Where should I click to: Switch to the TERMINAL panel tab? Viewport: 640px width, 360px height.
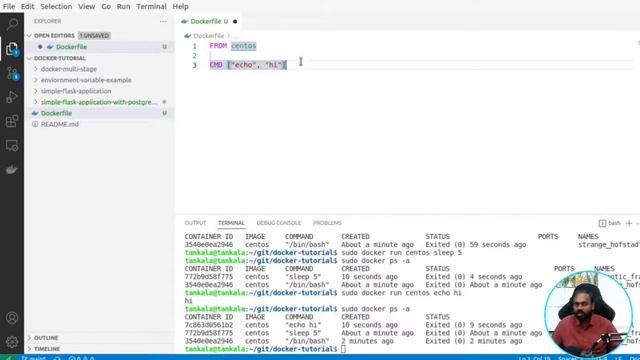click(x=231, y=223)
